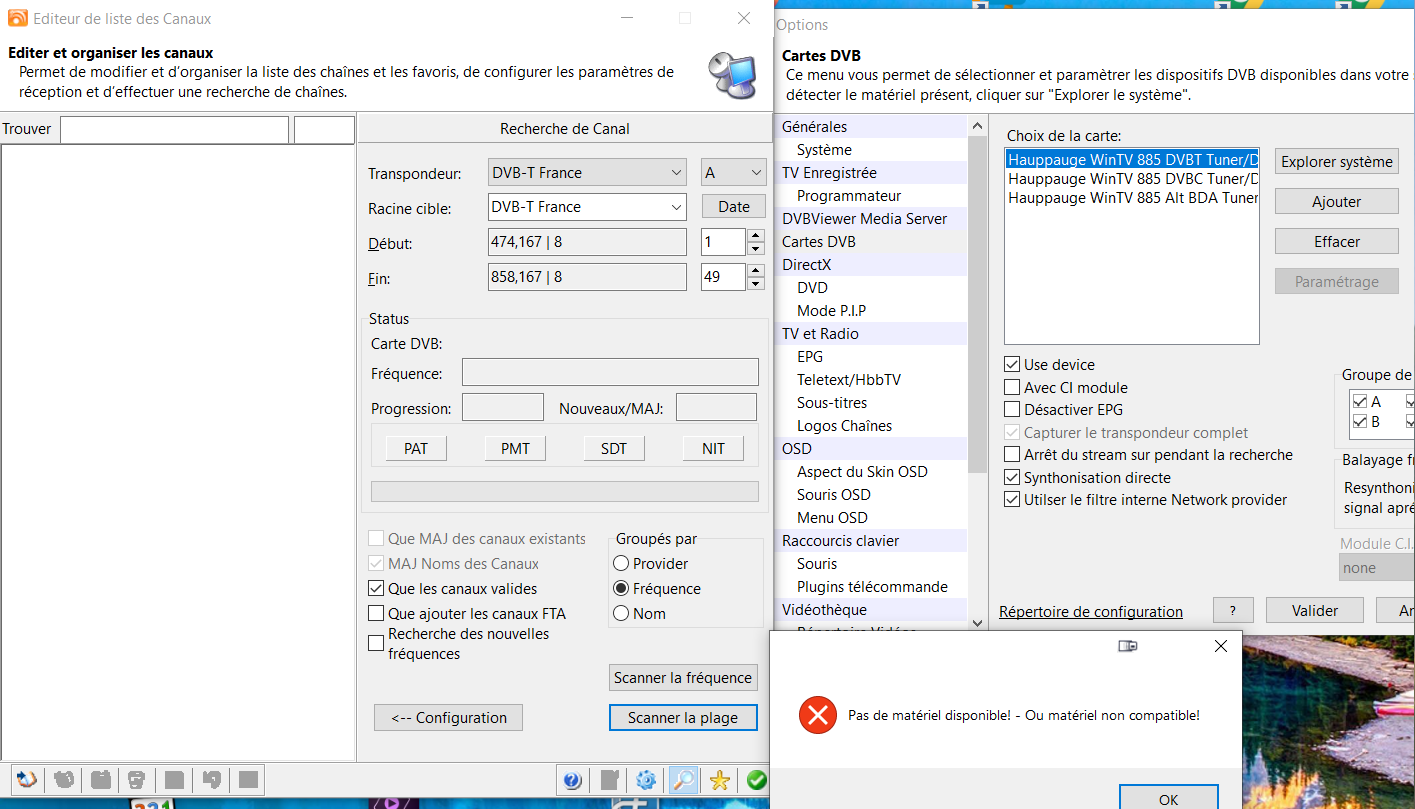Click the blue-orange arrow icon at bottom left
The width and height of the screenshot is (1415, 809).
(x=27, y=780)
